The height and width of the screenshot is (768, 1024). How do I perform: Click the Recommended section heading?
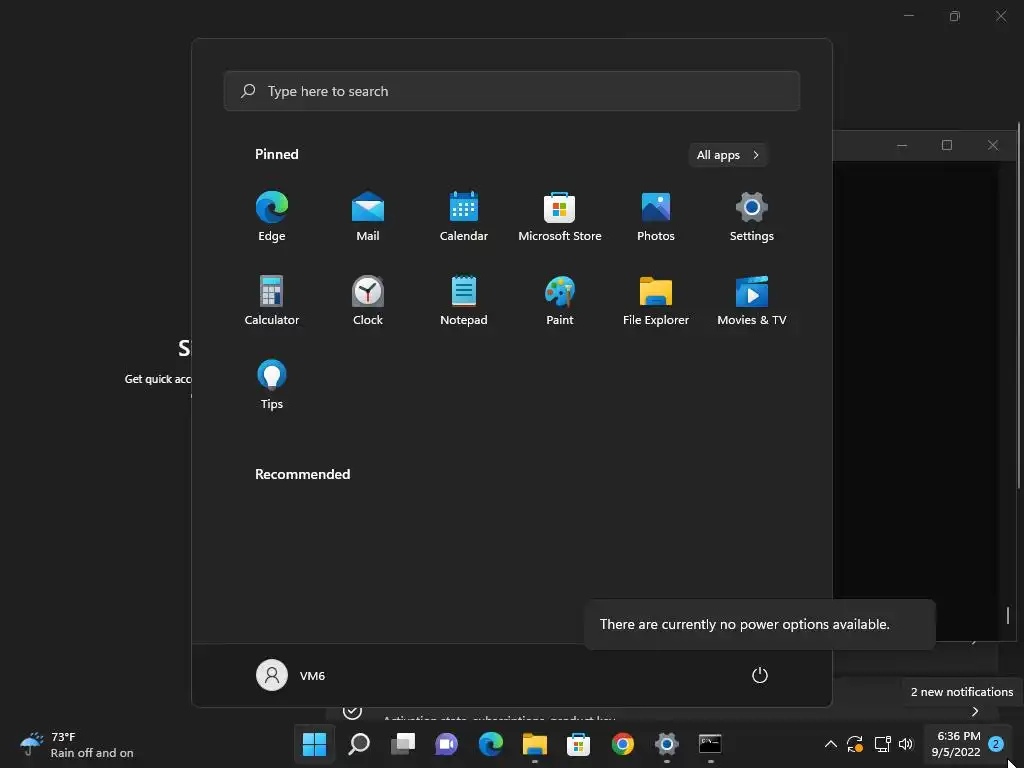tap(302, 474)
